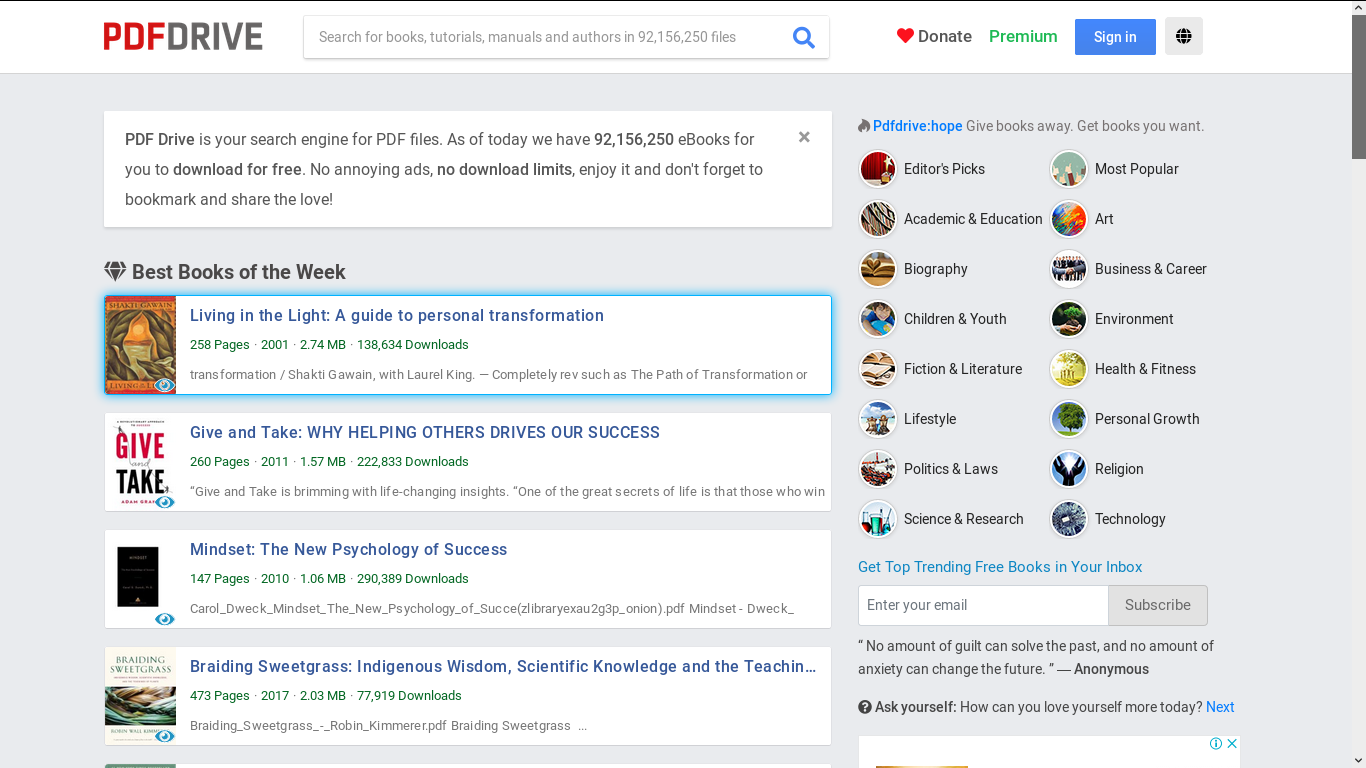Click the '473 Pages' text

(x=220, y=695)
